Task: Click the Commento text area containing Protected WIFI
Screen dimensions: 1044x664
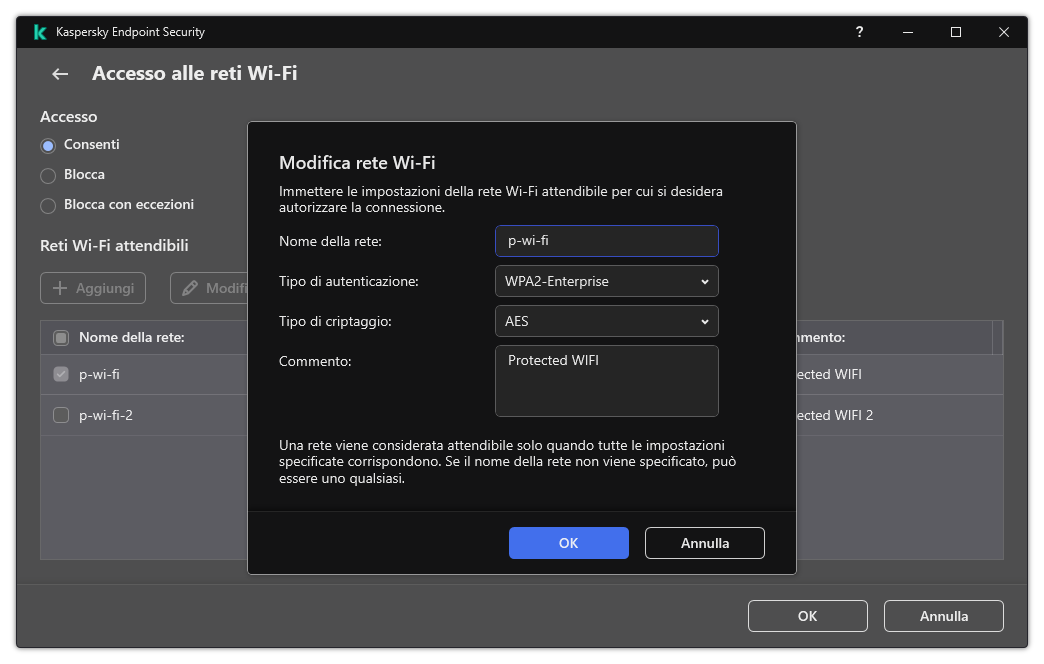Action: (x=606, y=381)
